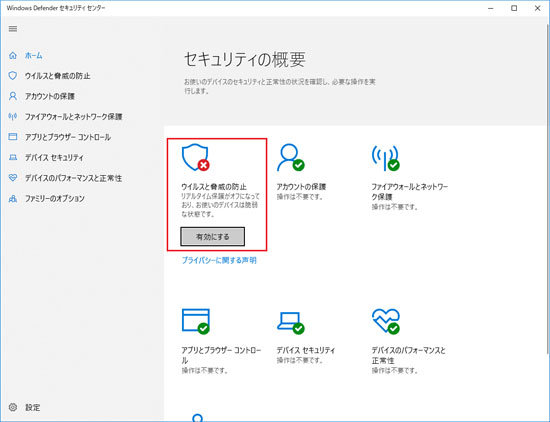Screen dimensions: 550x422
Task: Click the shield icon in the sidebar
Action: 13,76
